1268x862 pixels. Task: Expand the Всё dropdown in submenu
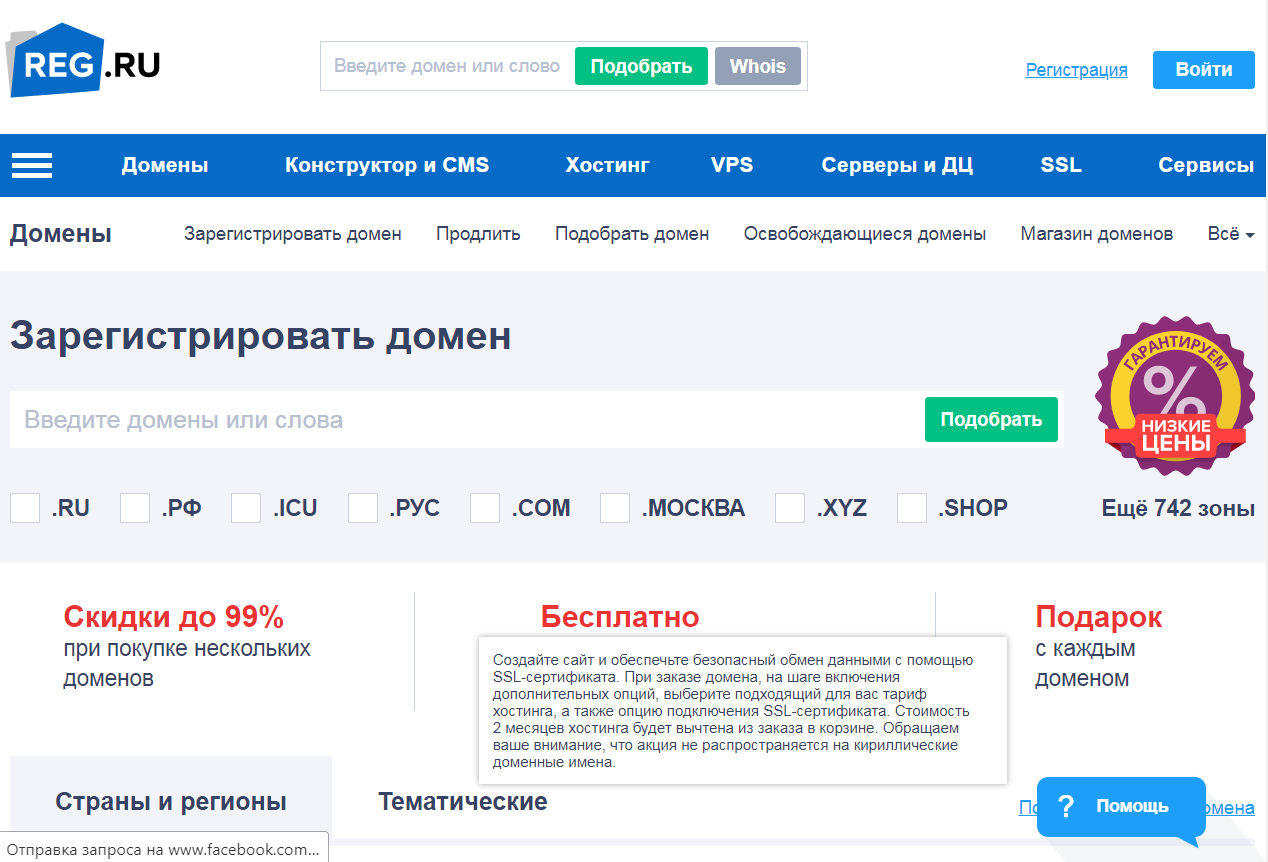1230,234
